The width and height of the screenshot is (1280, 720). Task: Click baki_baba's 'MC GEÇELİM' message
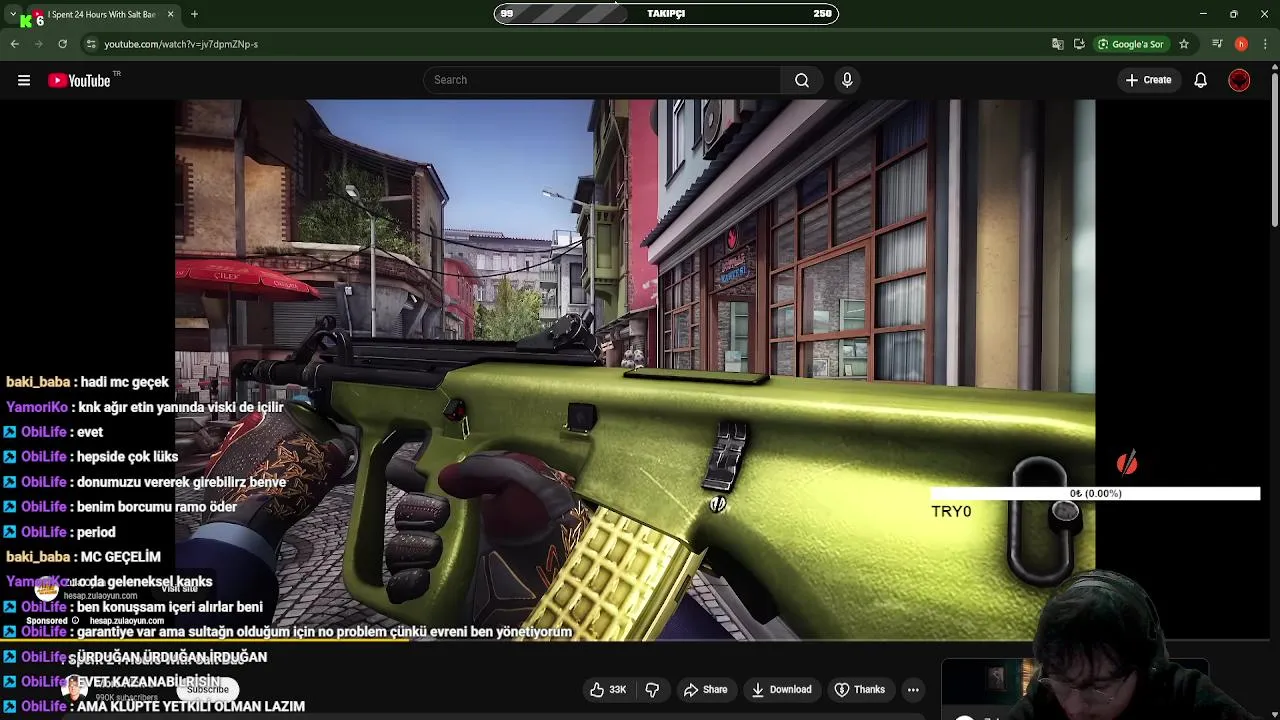point(83,557)
